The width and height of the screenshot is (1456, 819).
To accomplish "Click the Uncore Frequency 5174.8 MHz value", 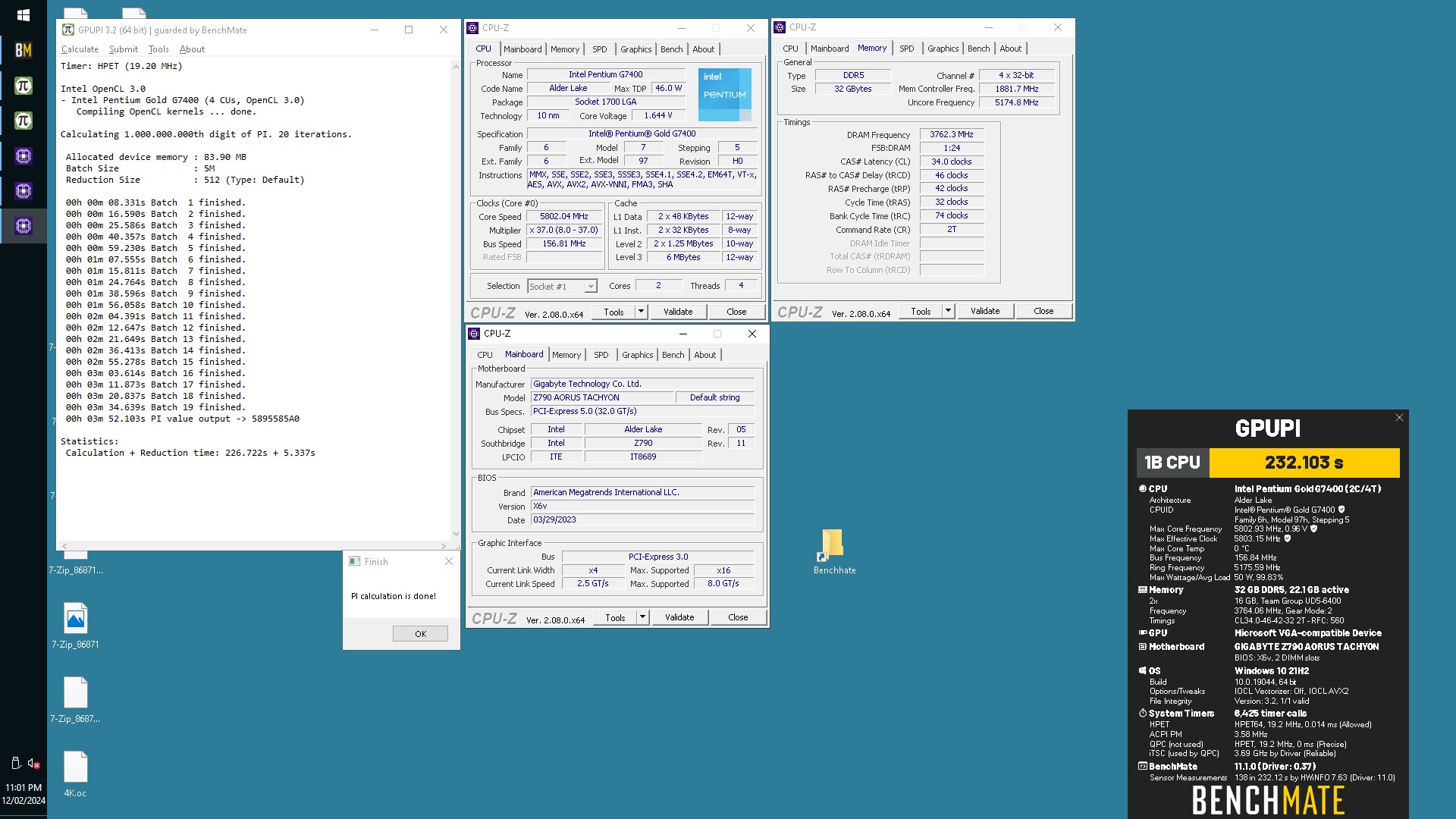I will [1017, 102].
